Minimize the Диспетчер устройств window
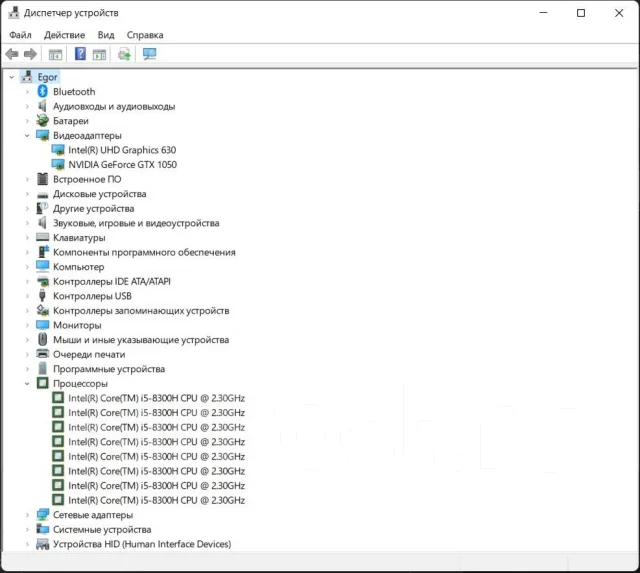 (x=543, y=13)
